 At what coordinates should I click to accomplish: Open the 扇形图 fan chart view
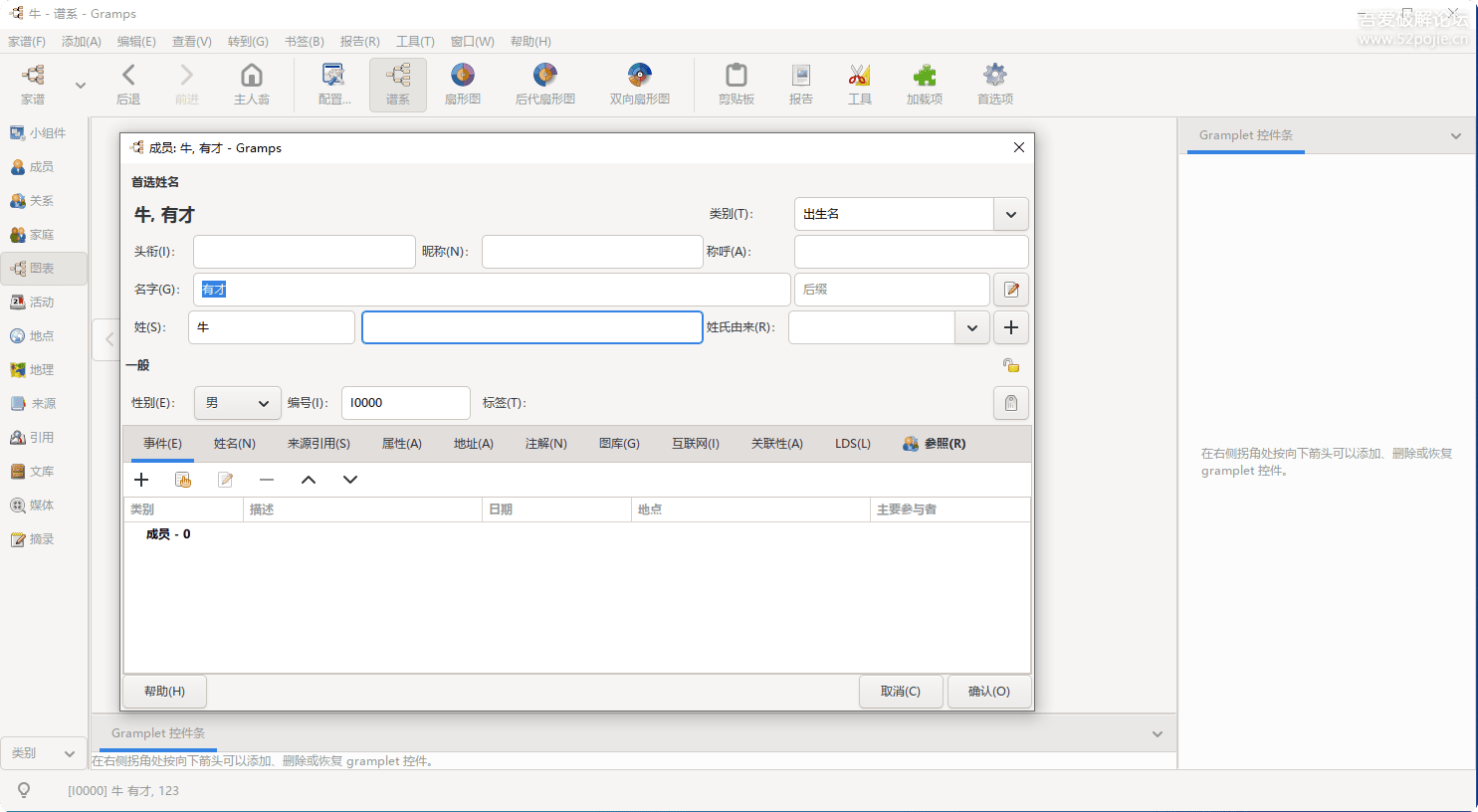pos(462,84)
